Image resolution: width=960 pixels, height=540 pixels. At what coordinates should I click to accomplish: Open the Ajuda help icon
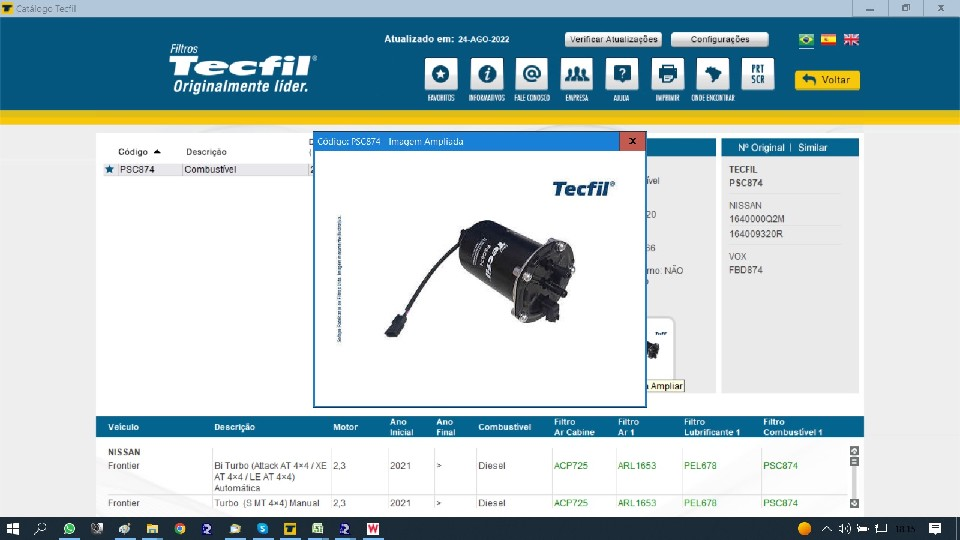622,75
